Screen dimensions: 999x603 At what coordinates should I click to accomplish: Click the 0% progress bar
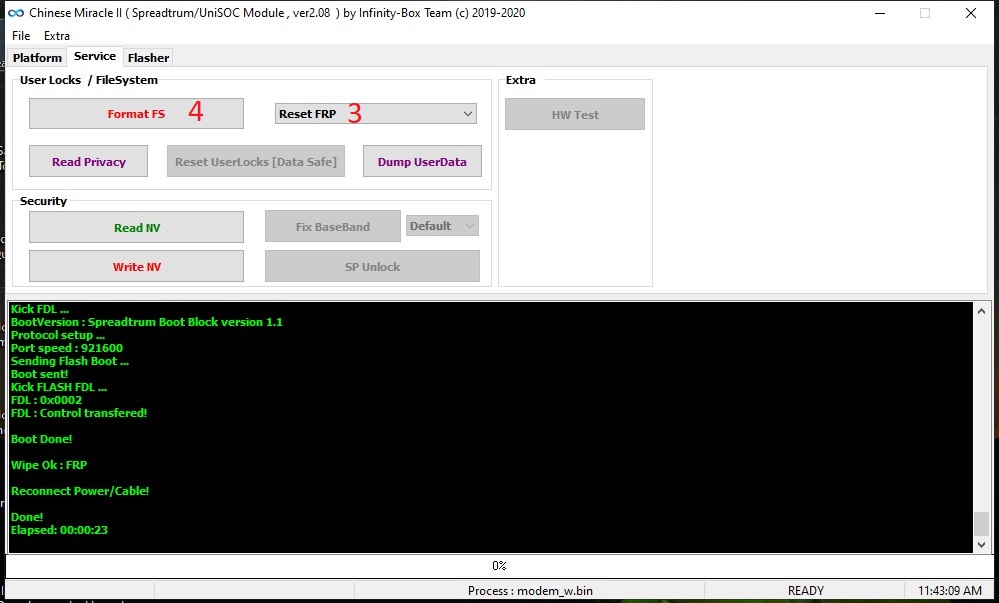499,565
